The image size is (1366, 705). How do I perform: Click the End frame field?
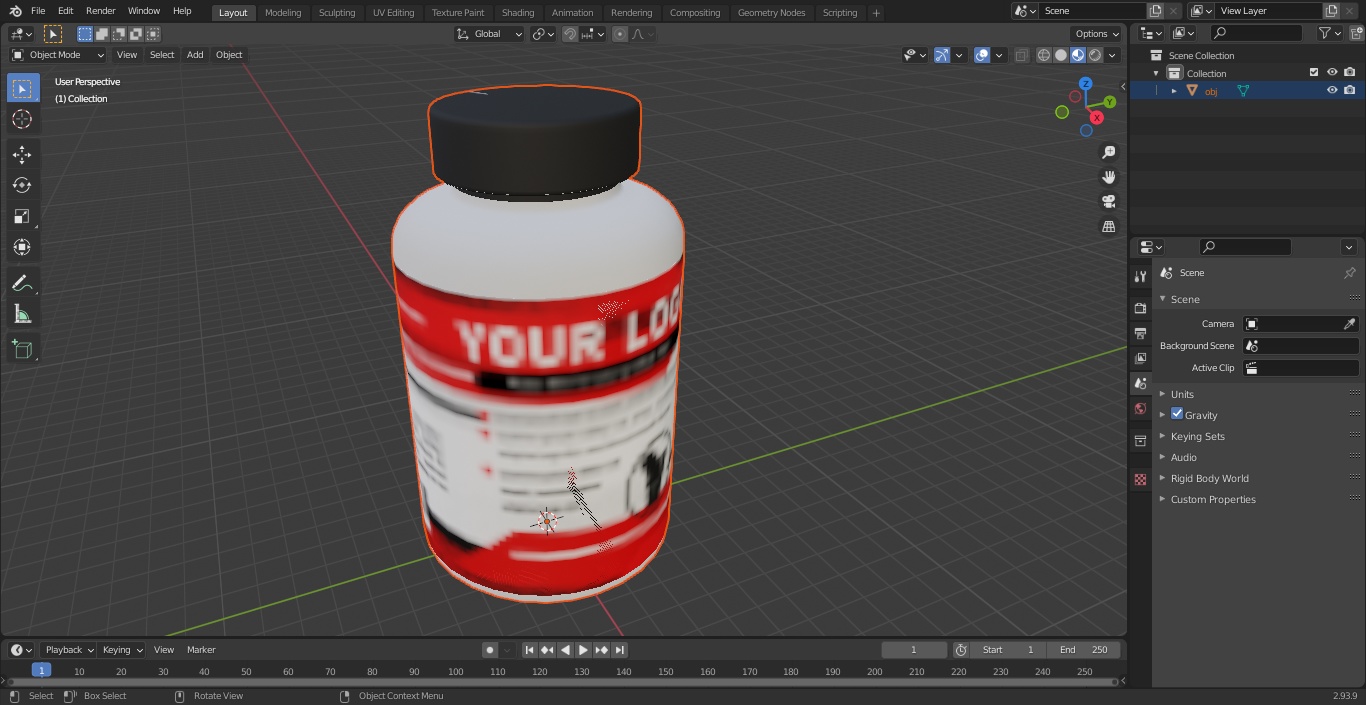pyautogui.click(x=1083, y=650)
